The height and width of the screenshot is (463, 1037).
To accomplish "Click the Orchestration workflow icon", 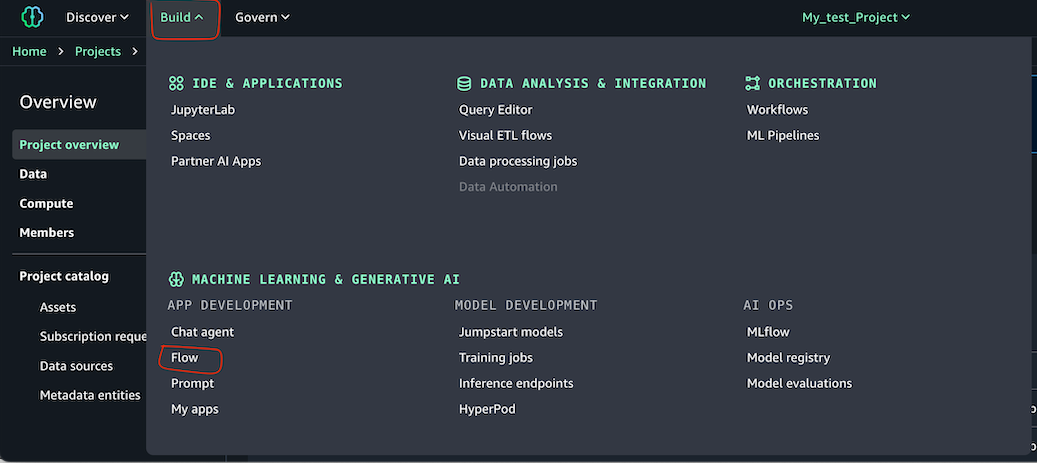I will point(752,83).
